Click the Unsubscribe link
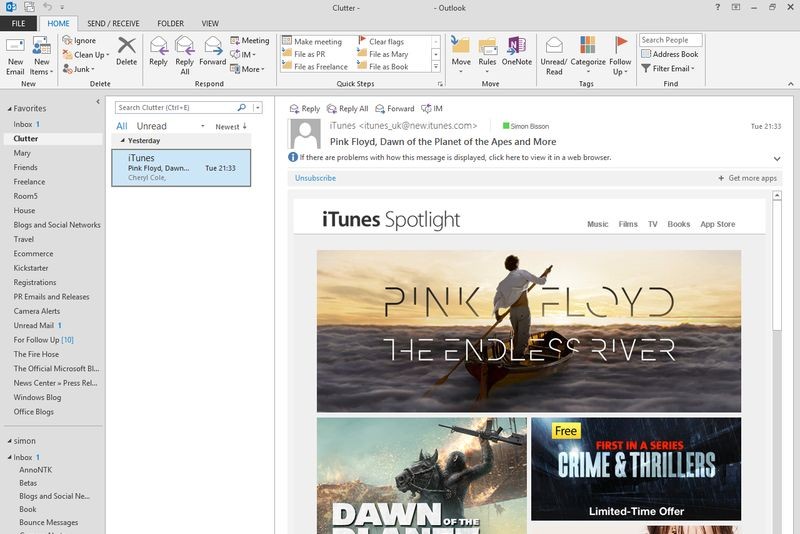Viewport: 800px width, 534px height. (315, 178)
